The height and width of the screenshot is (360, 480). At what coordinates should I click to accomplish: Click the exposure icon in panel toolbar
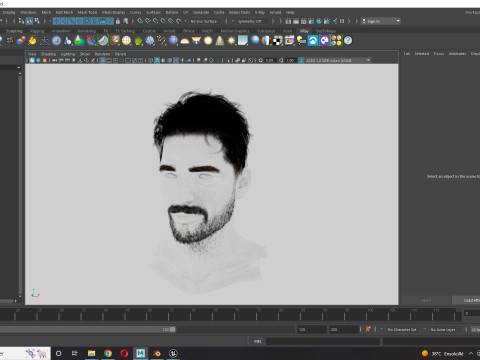pyautogui.click(x=261, y=60)
